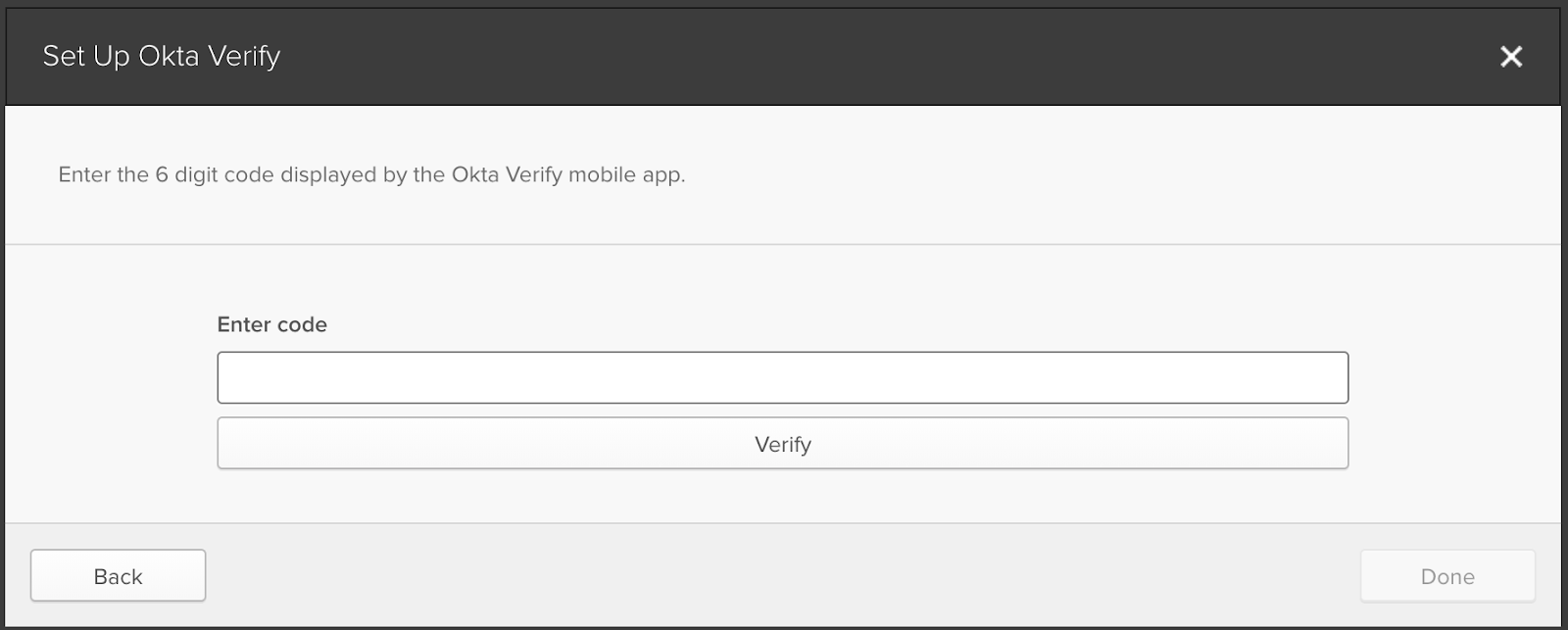This screenshot has width=1568, height=630.
Task: Click the grey footer bar between Back and Done
Action: [x=784, y=576]
